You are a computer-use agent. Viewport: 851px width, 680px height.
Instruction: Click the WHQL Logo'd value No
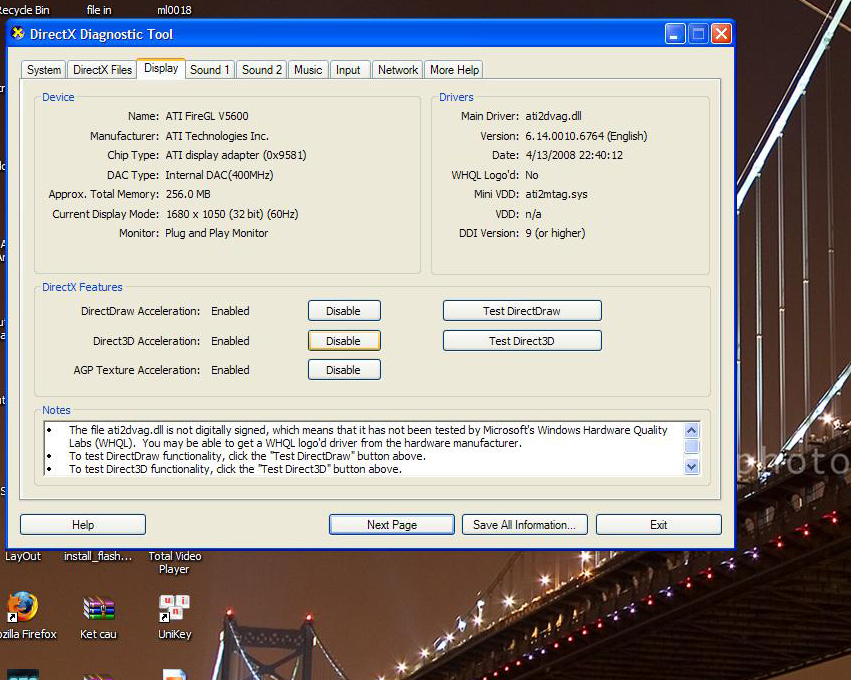point(532,175)
